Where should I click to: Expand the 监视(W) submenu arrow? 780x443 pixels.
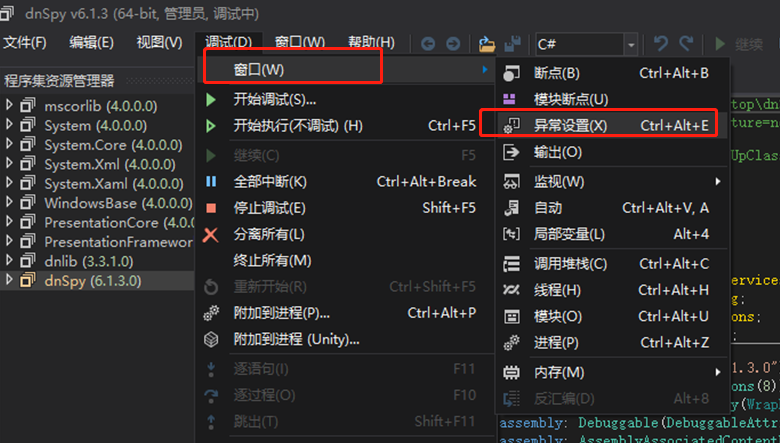coord(718,182)
